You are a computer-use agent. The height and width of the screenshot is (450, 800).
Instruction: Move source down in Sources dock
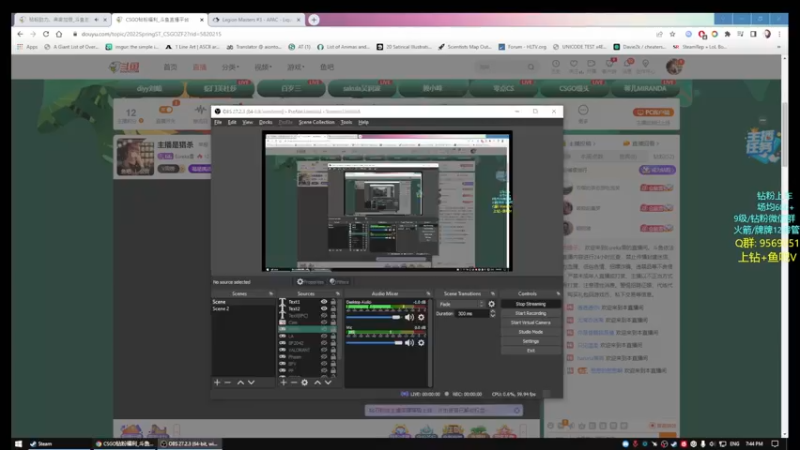click(x=328, y=382)
